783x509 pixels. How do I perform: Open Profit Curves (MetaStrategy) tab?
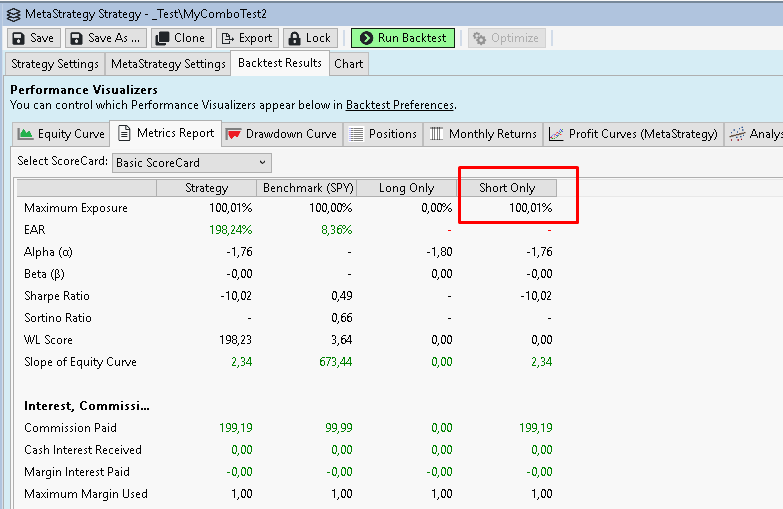(x=634, y=134)
